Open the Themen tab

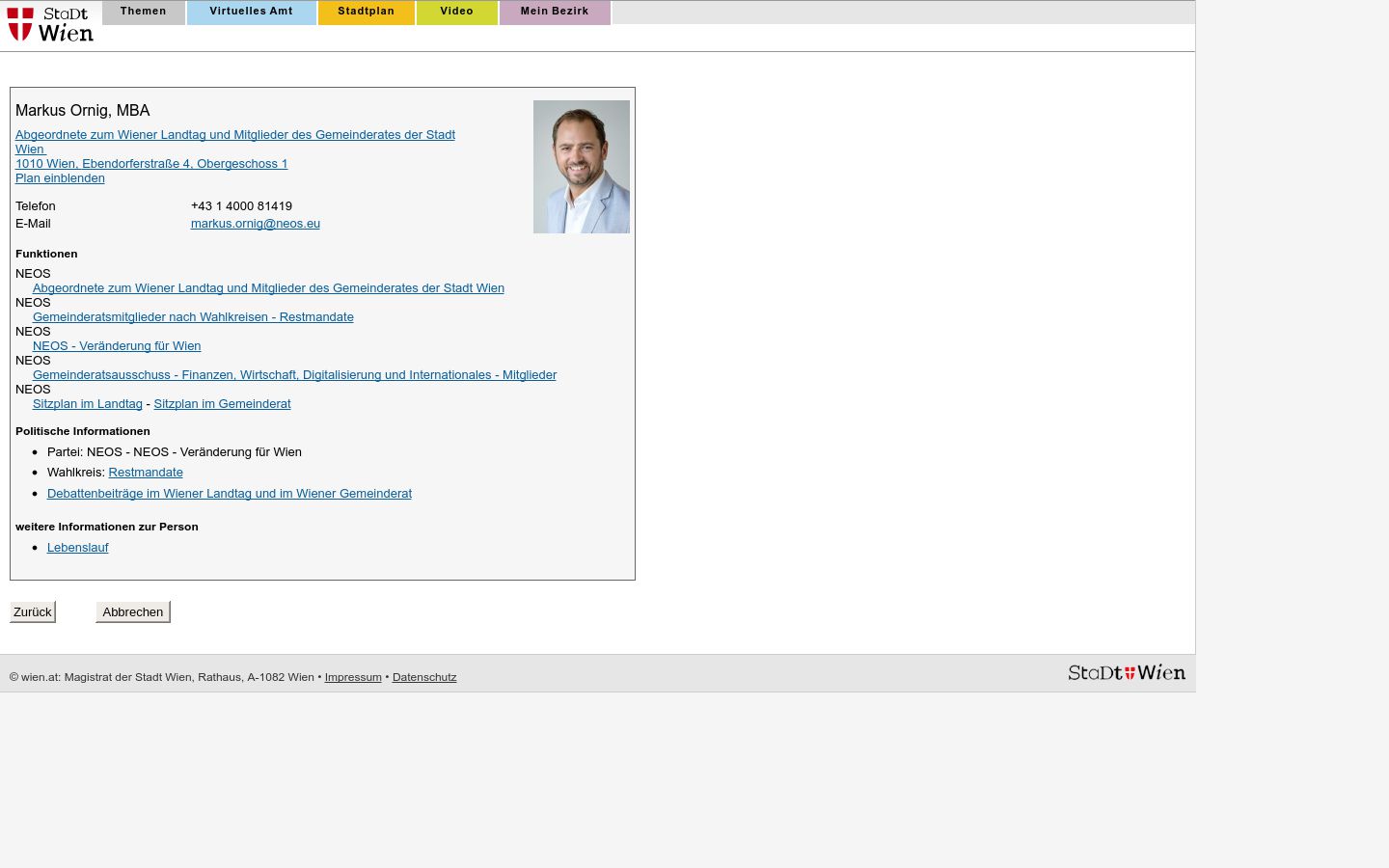[x=144, y=12]
